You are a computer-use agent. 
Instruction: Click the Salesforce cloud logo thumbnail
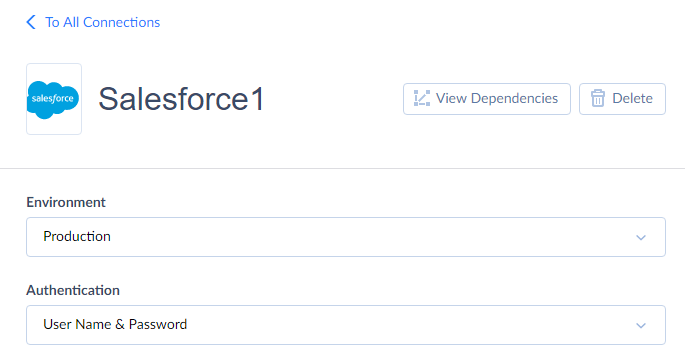(x=53, y=99)
